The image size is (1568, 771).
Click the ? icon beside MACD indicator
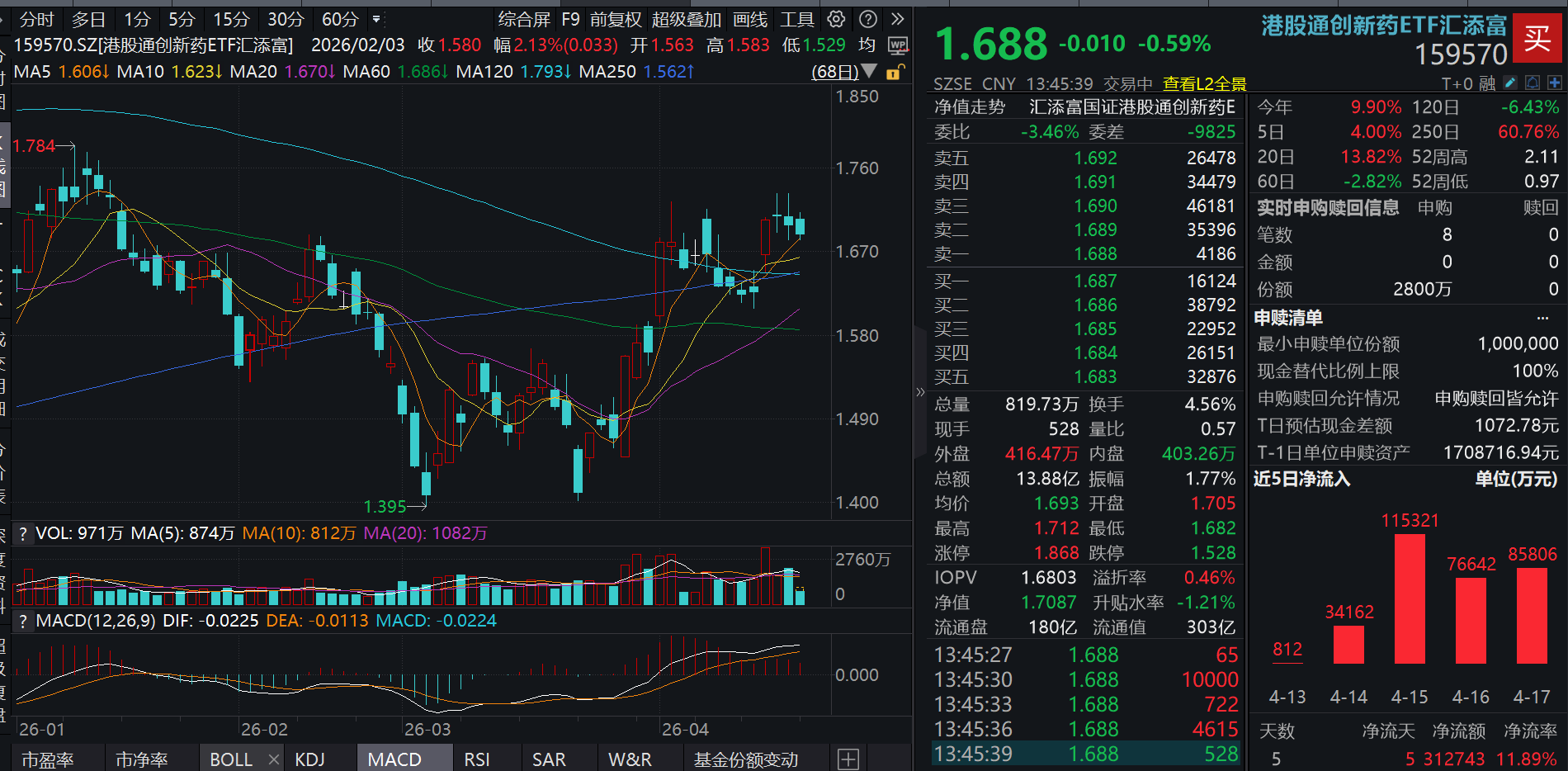point(22,621)
